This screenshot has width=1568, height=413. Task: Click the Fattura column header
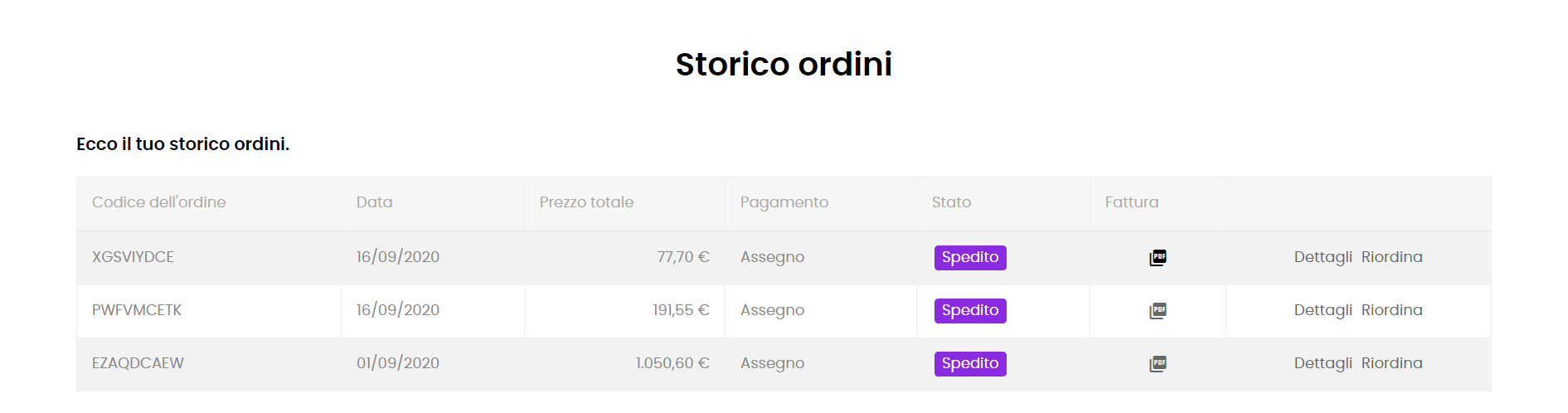[x=1131, y=202]
